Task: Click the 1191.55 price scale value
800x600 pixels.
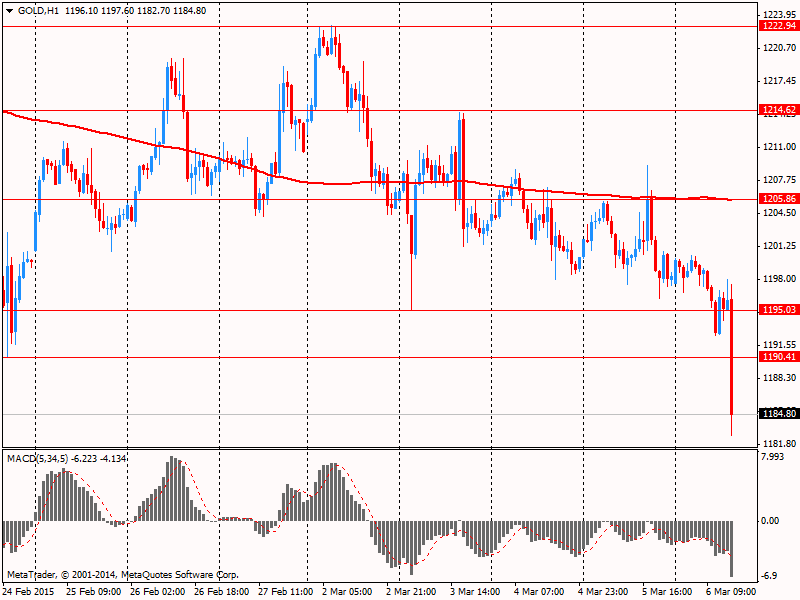Action: pos(779,345)
